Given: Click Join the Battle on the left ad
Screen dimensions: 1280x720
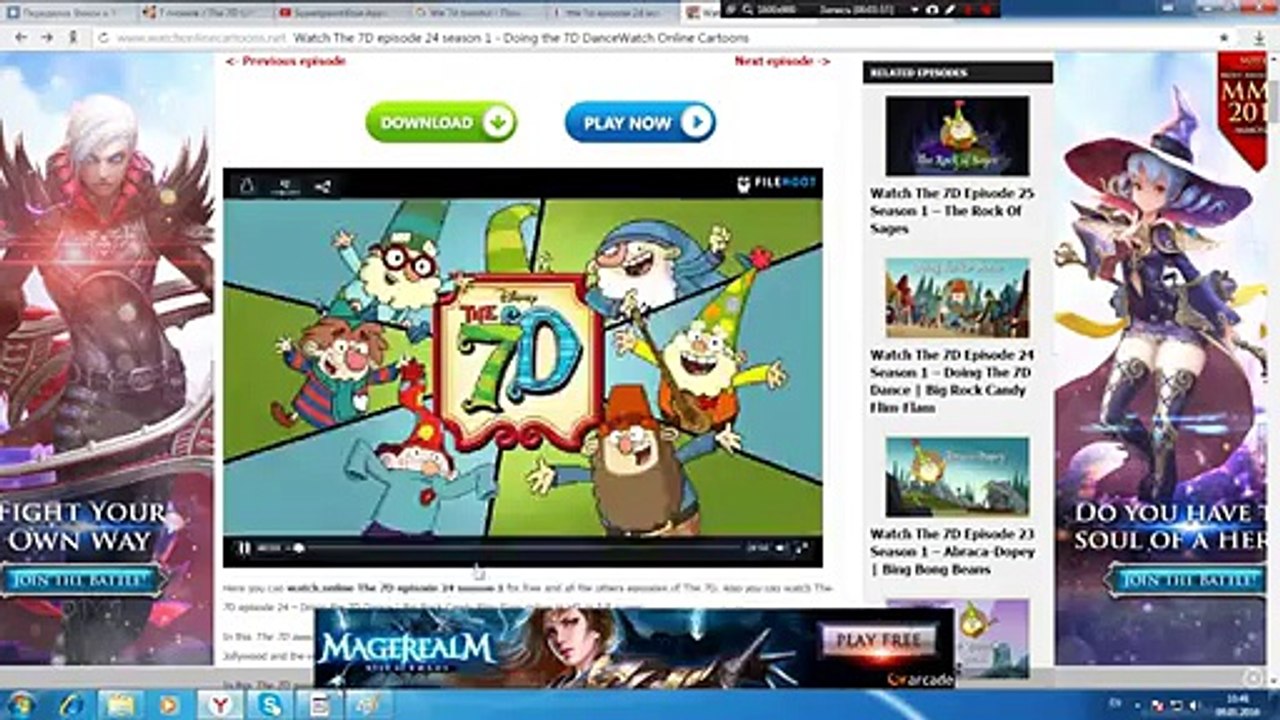Looking at the screenshot, I should [x=83, y=580].
